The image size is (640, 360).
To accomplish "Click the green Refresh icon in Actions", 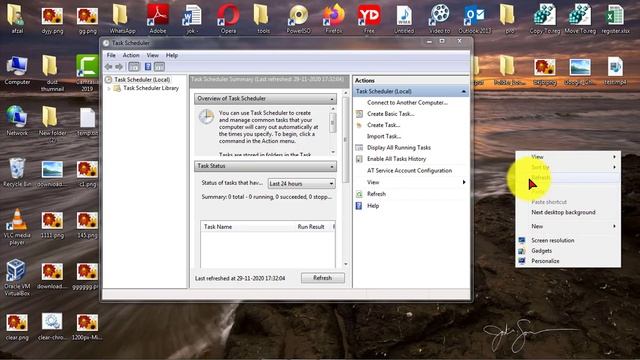I will [359, 194].
